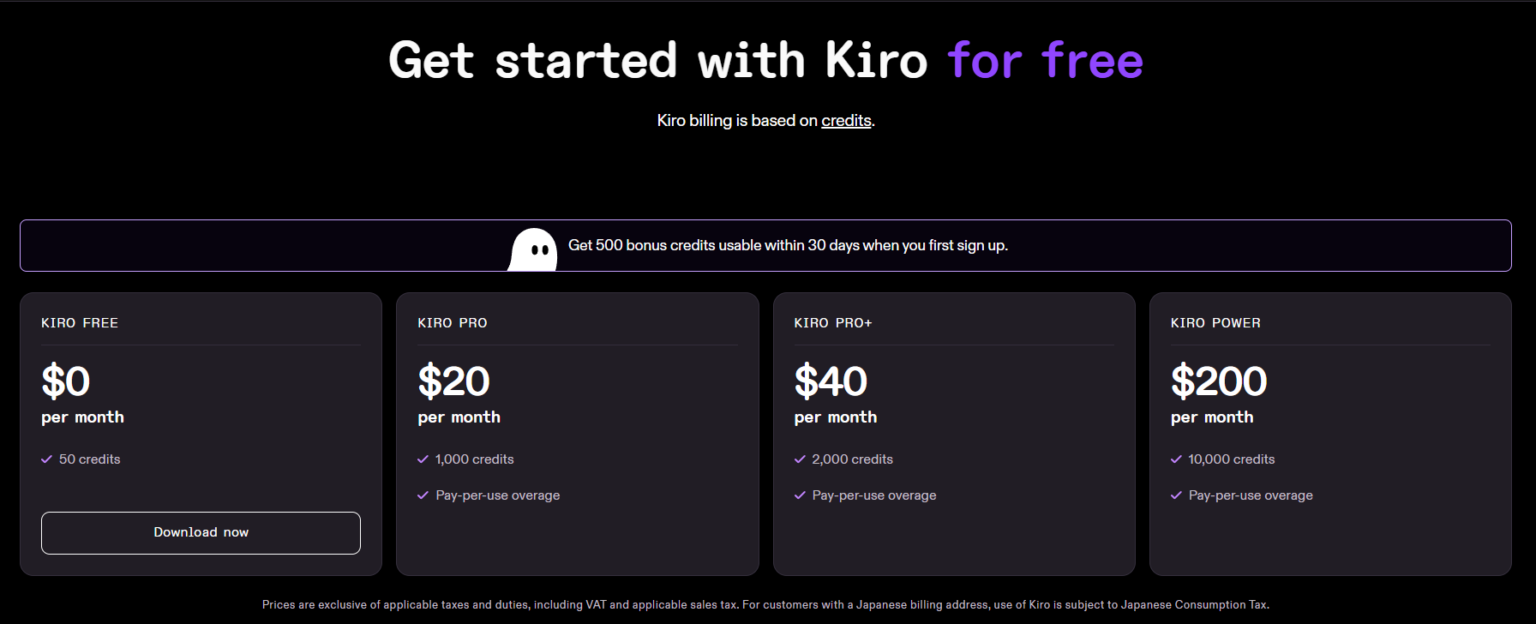Screen dimensions: 1536x624
Task: Click the checkmark beside 1,000 credits
Action: point(423,459)
